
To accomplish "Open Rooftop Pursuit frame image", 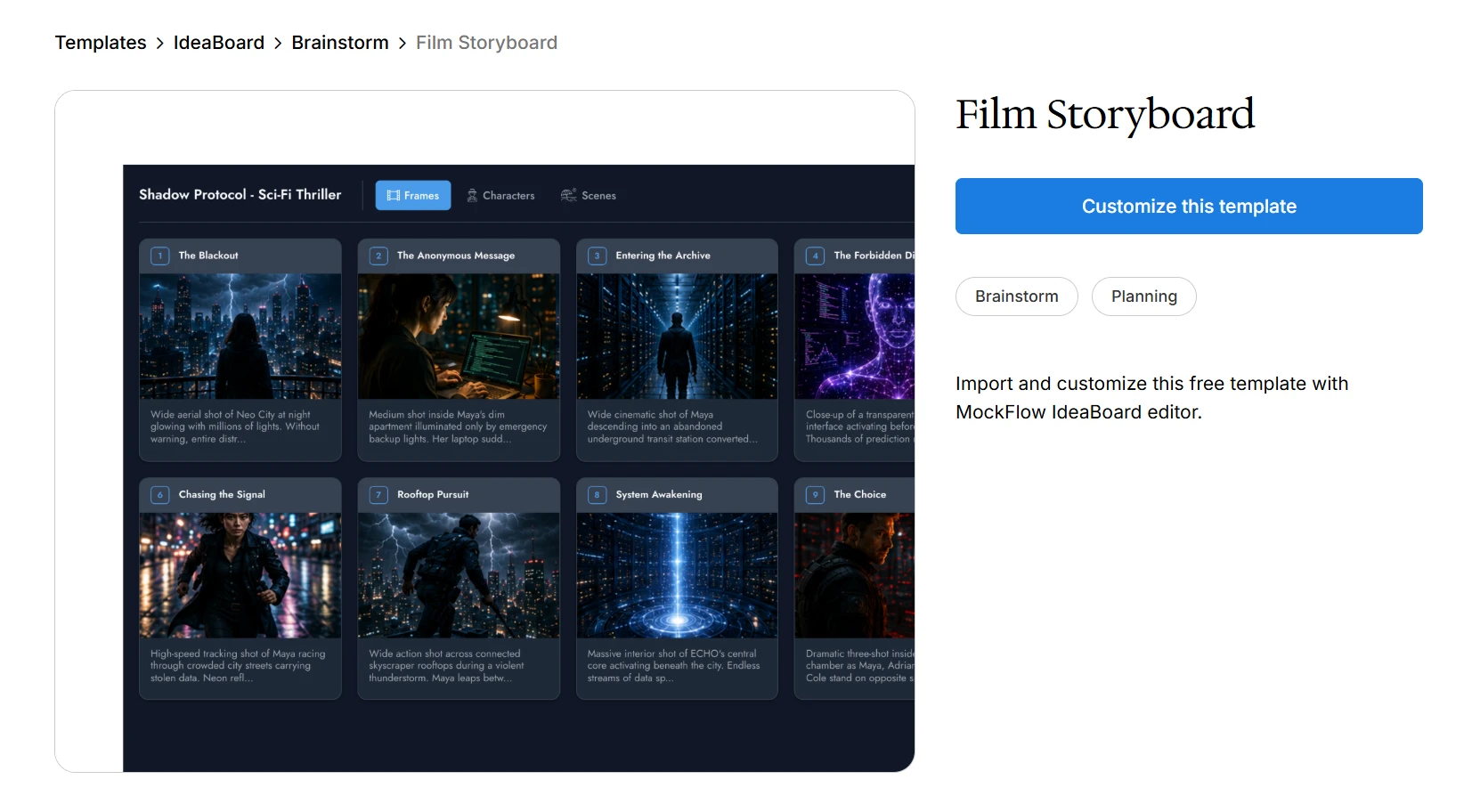I will point(459,575).
